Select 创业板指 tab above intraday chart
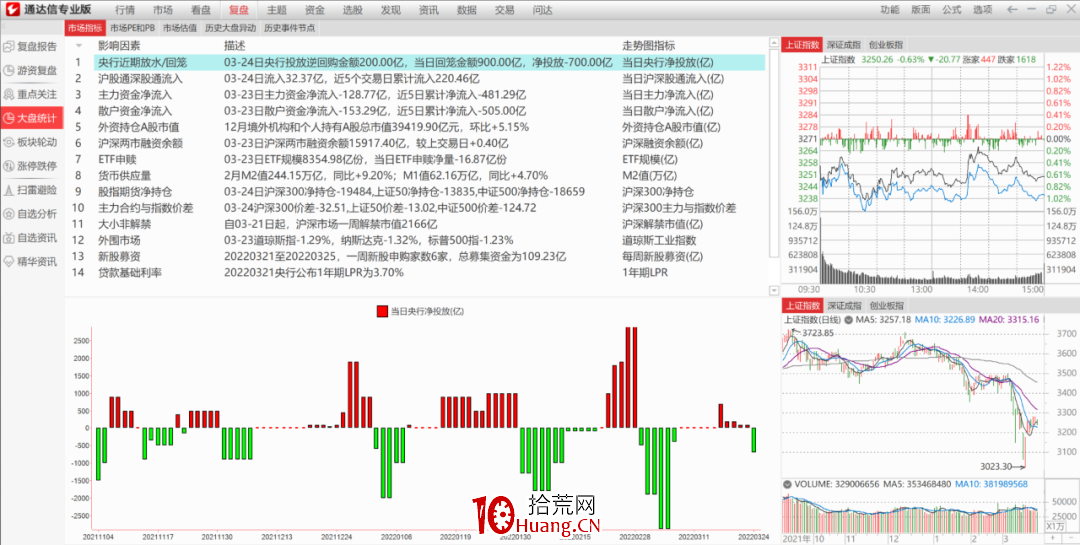The image size is (1080, 545). click(x=885, y=45)
